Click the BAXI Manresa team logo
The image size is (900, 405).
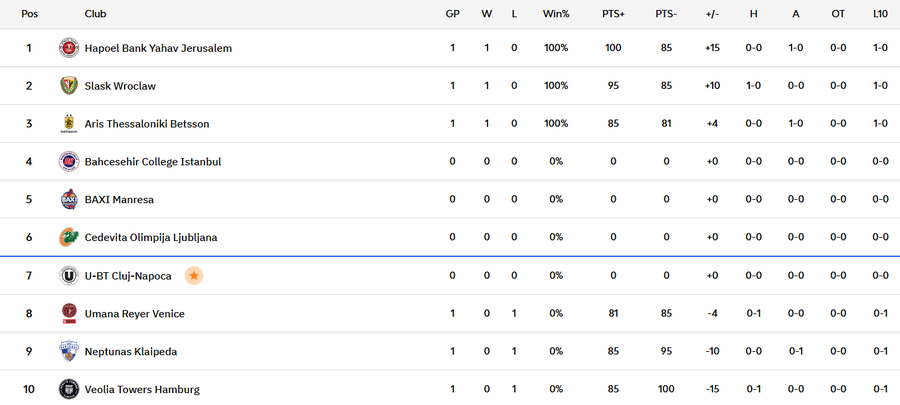(69, 199)
